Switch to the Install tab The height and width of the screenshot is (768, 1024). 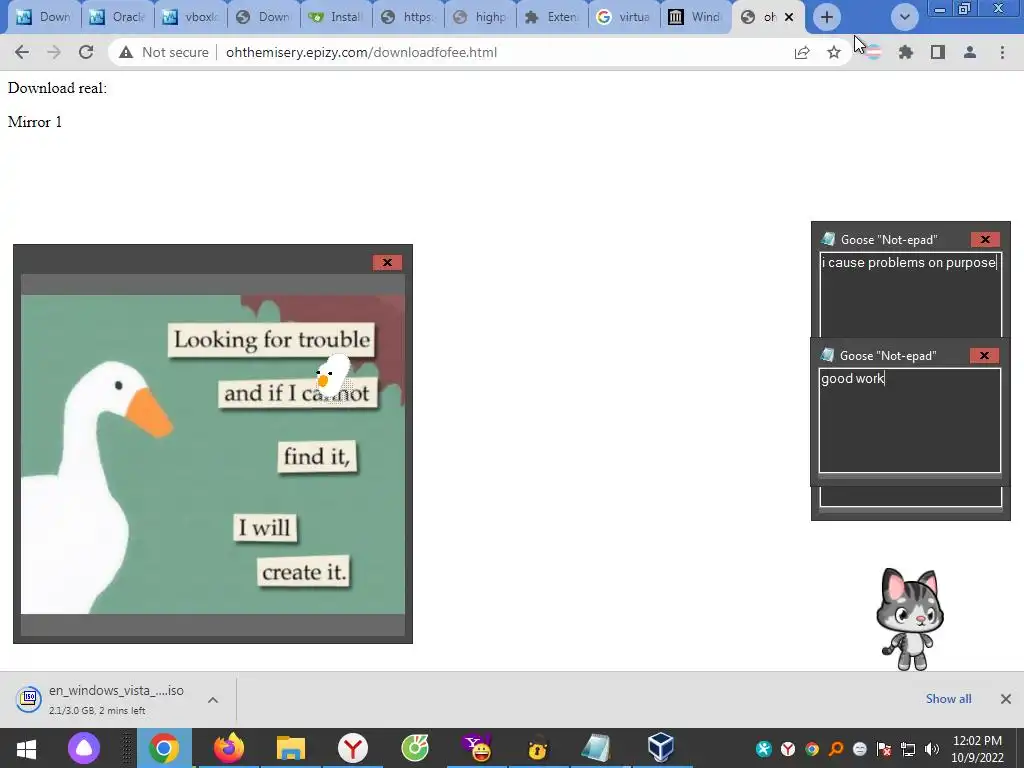[x=336, y=17]
